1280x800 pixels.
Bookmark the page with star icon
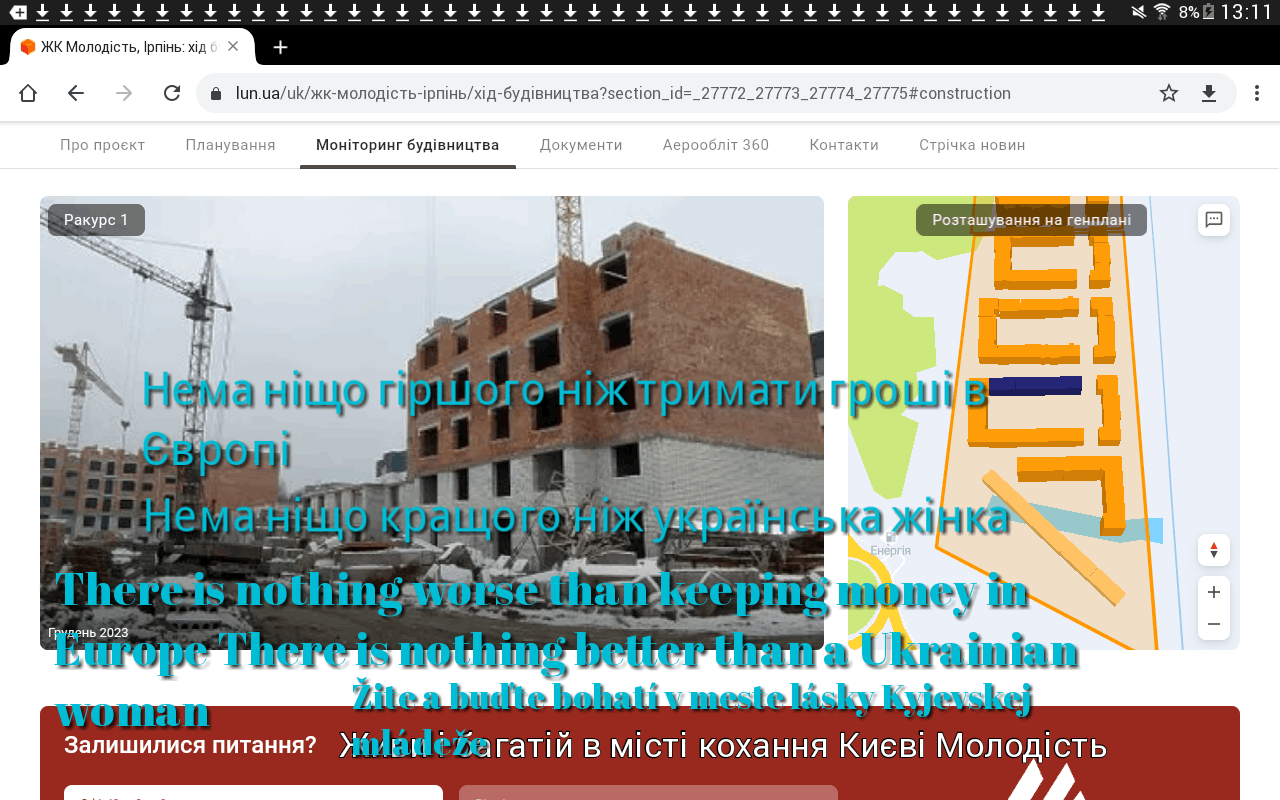point(1169,93)
